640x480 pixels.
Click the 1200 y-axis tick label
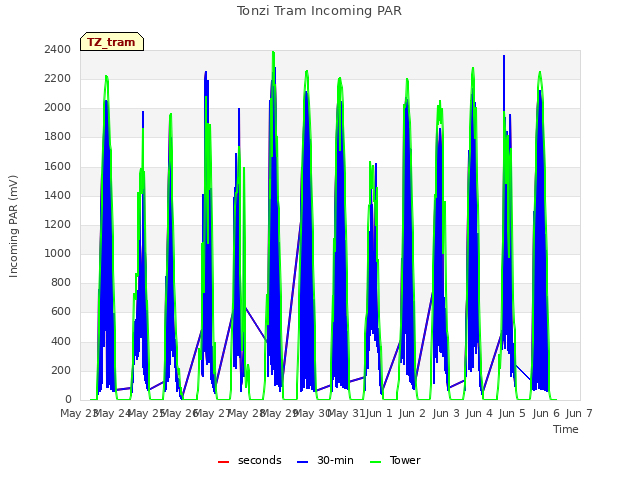click(58, 224)
